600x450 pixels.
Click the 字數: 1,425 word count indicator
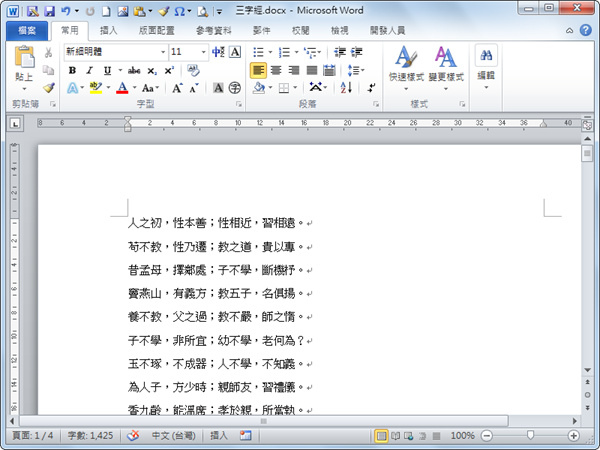90,435
